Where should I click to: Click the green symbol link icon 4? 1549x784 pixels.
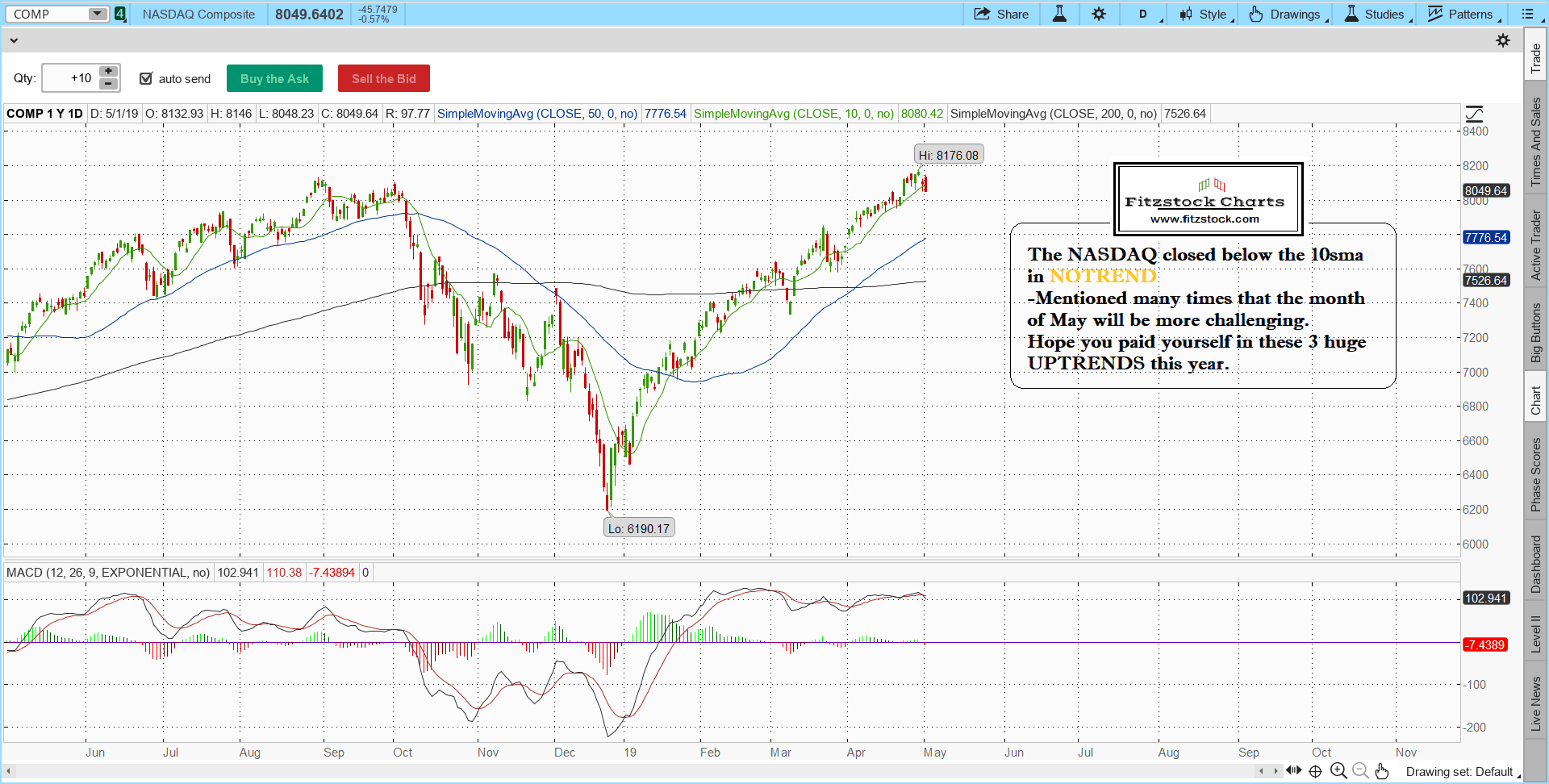tap(120, 14)
